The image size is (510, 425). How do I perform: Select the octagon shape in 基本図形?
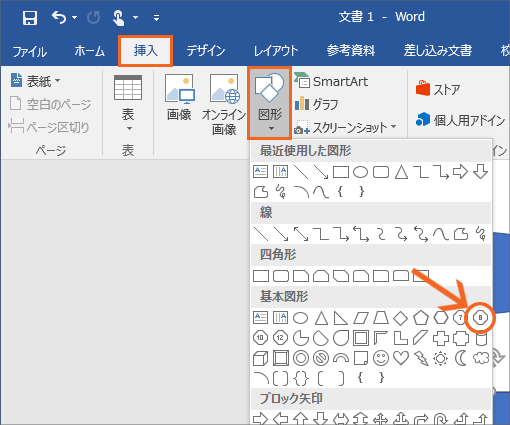point(480,318)
